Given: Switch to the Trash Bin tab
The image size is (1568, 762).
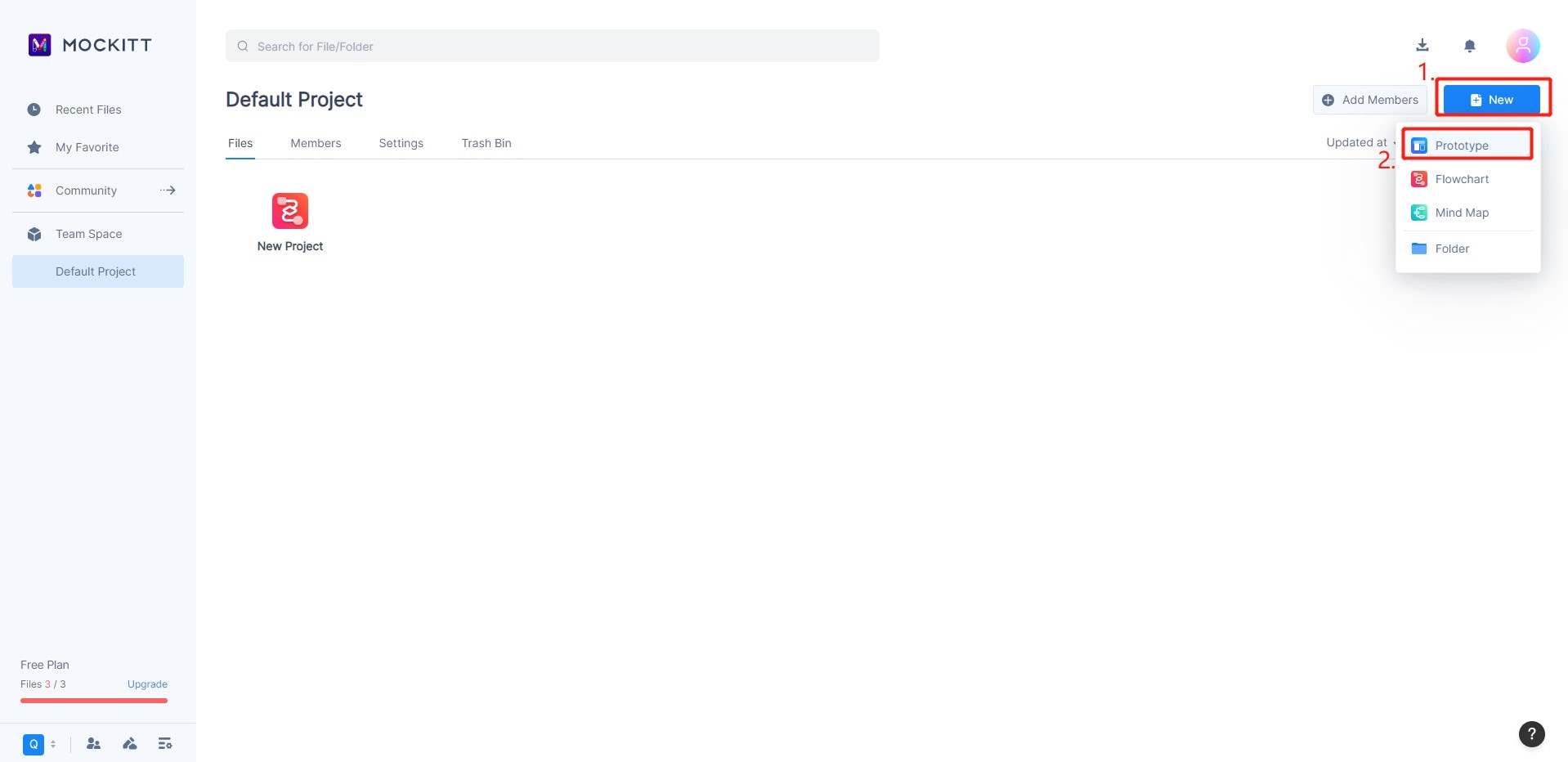Looking at the screenshot, I should 486,143.
